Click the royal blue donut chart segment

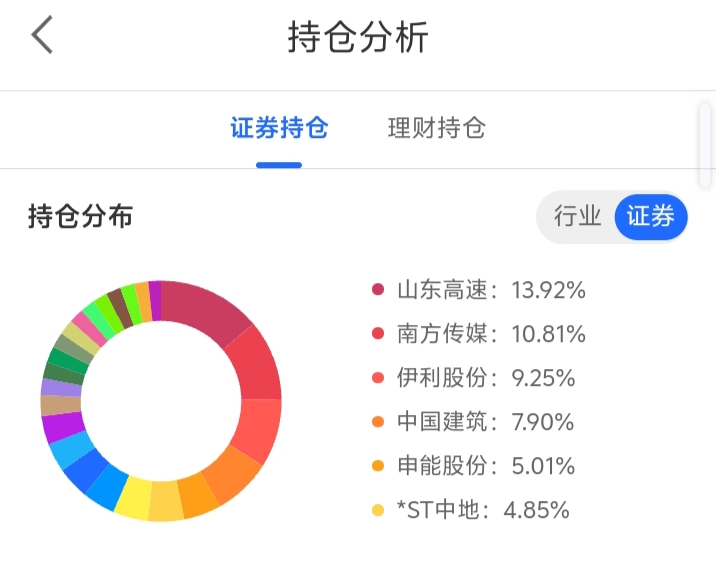(86, 469)
